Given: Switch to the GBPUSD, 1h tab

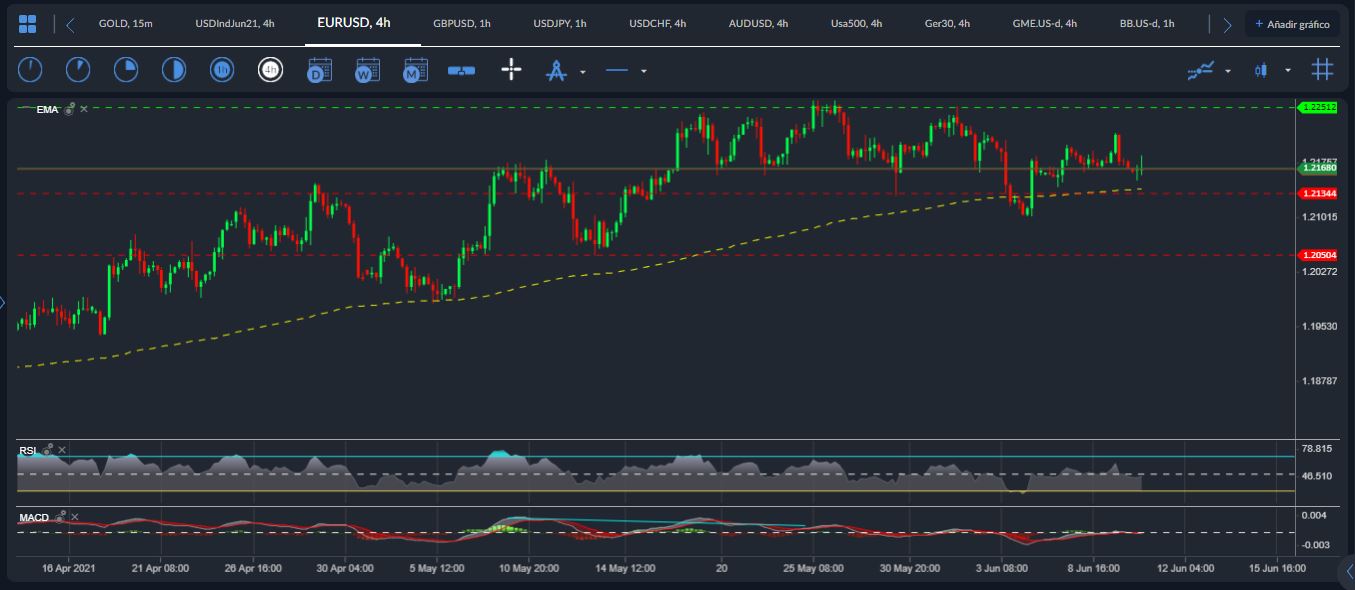Looking at the screenshot, I should [x=462, y=23].
